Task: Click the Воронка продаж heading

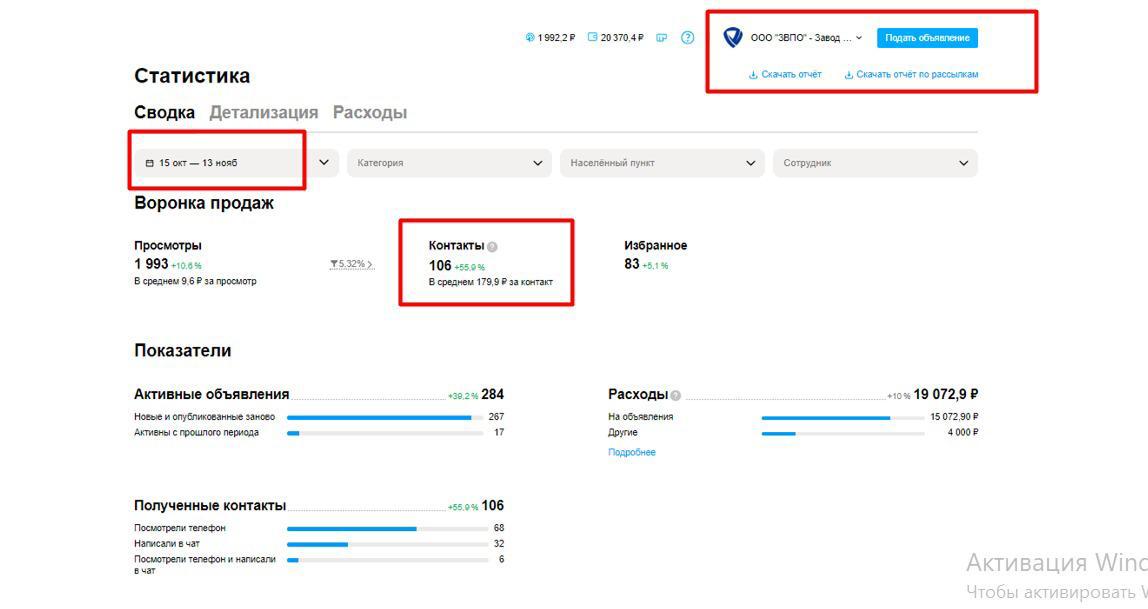Action: [204, 203]
